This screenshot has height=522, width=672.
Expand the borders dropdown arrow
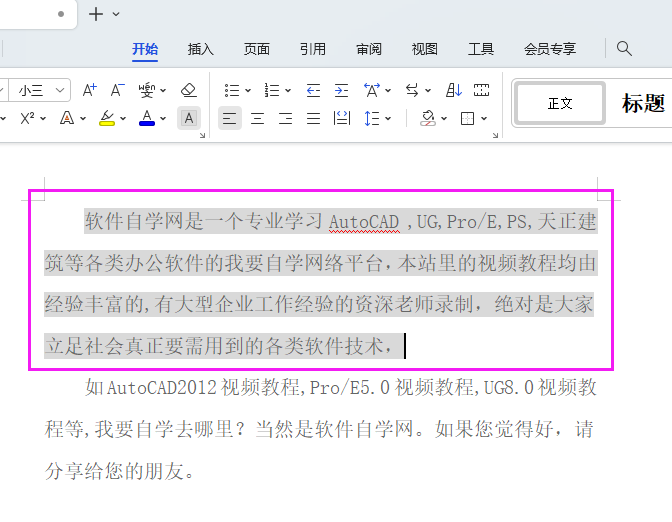point(484,118)
